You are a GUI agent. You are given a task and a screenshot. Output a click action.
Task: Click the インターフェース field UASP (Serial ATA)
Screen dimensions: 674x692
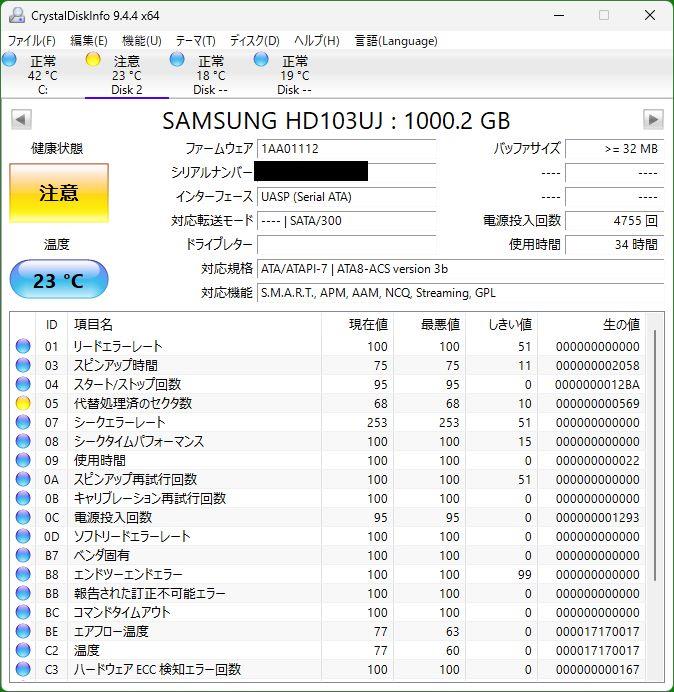(346, 197)
